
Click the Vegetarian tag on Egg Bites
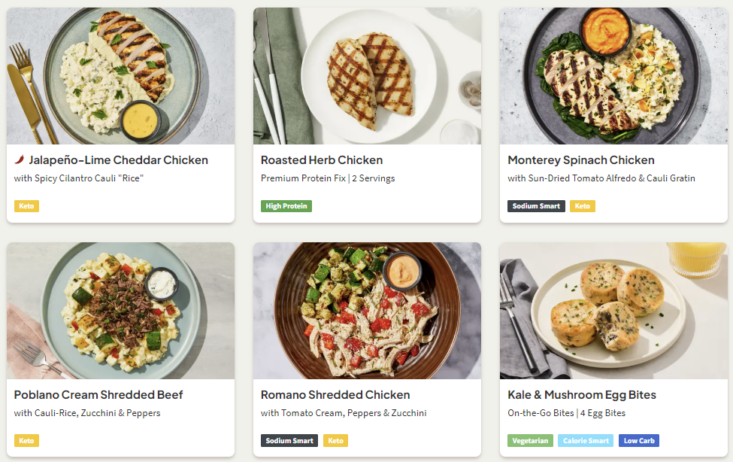(530, 440)
